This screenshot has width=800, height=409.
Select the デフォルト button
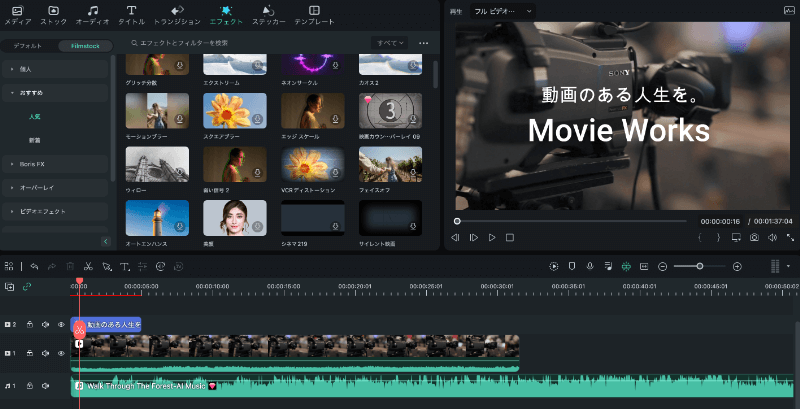point(28,45)
